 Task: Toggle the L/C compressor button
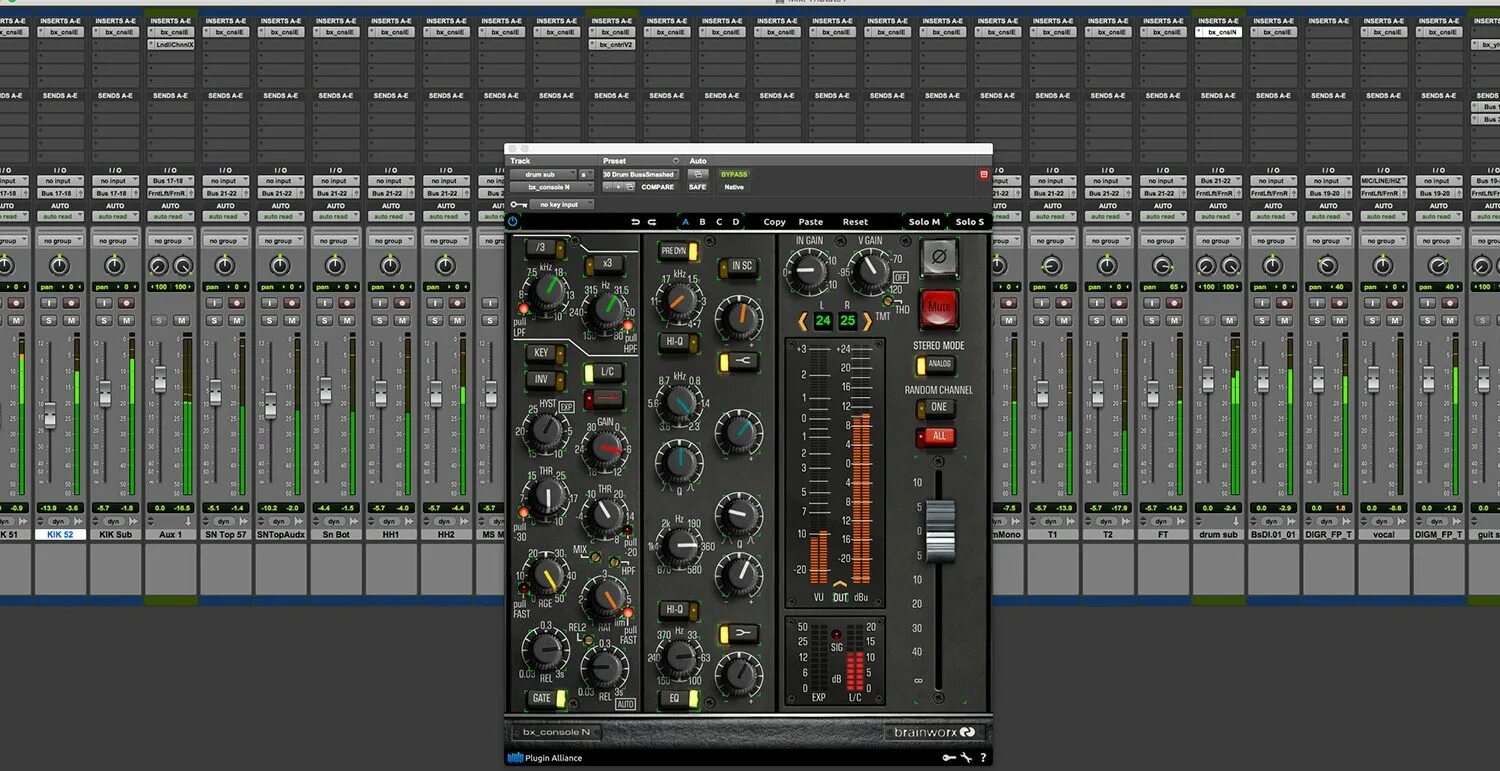pos(604,372)
